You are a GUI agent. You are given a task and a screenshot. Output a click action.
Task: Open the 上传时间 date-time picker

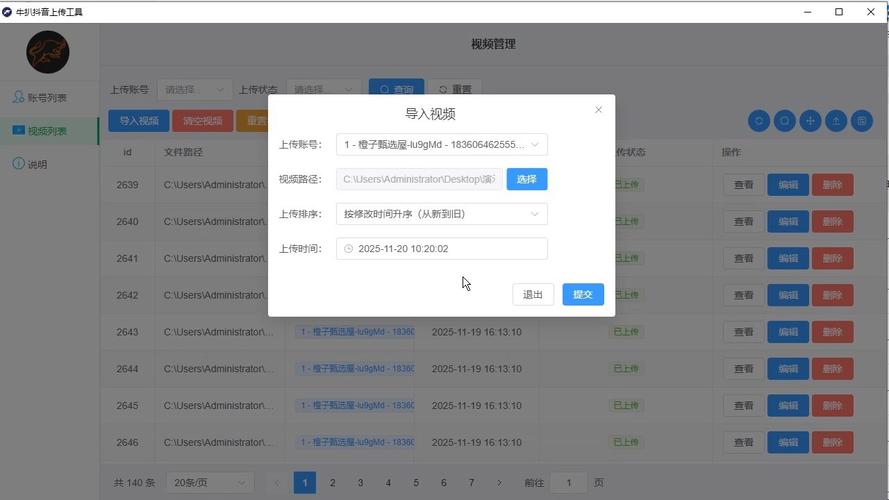pos(442,248)
